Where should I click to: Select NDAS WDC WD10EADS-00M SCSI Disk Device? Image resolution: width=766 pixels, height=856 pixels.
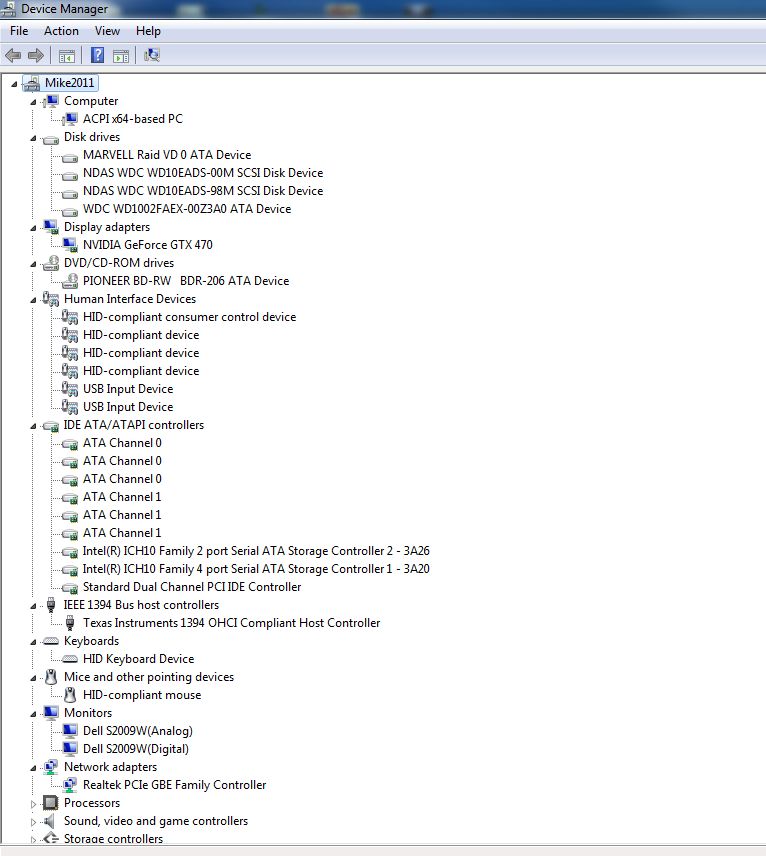[x=203, y=173]
